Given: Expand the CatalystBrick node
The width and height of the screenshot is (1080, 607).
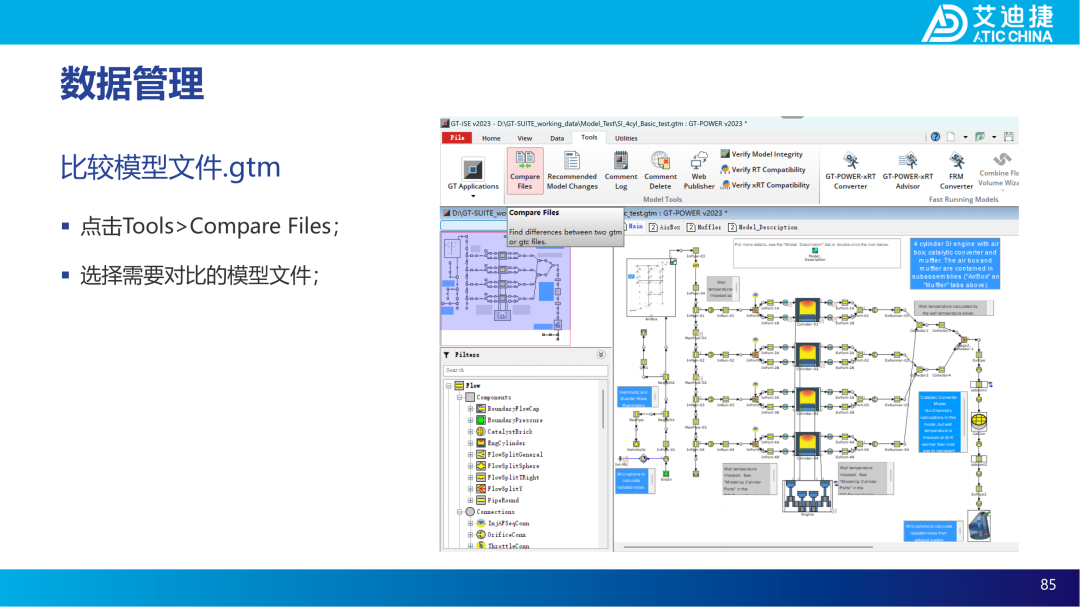Looking at the screenshot, I should click(x=470, y=432).
